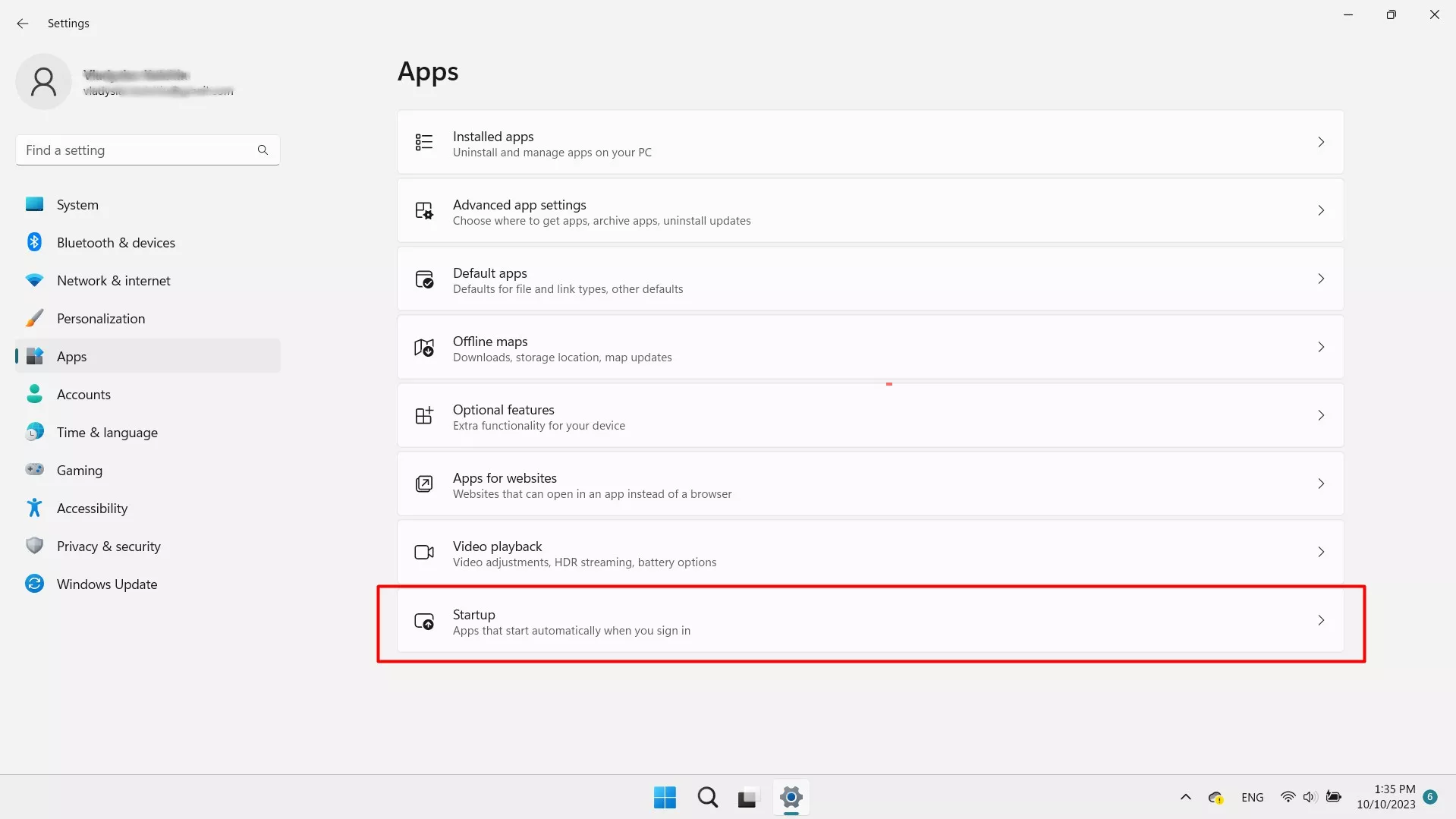This screenshot has height=819, width=1456.
Task: Expand Apps for websites chevron
Action: tap(1320, 484)
